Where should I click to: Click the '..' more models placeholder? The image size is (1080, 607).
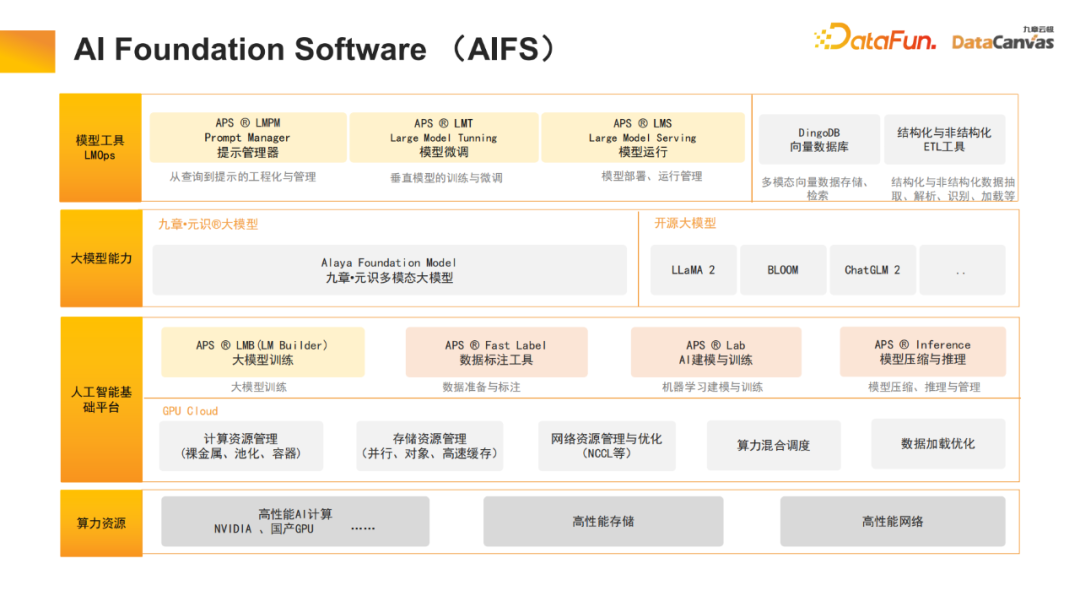(962, 269)
